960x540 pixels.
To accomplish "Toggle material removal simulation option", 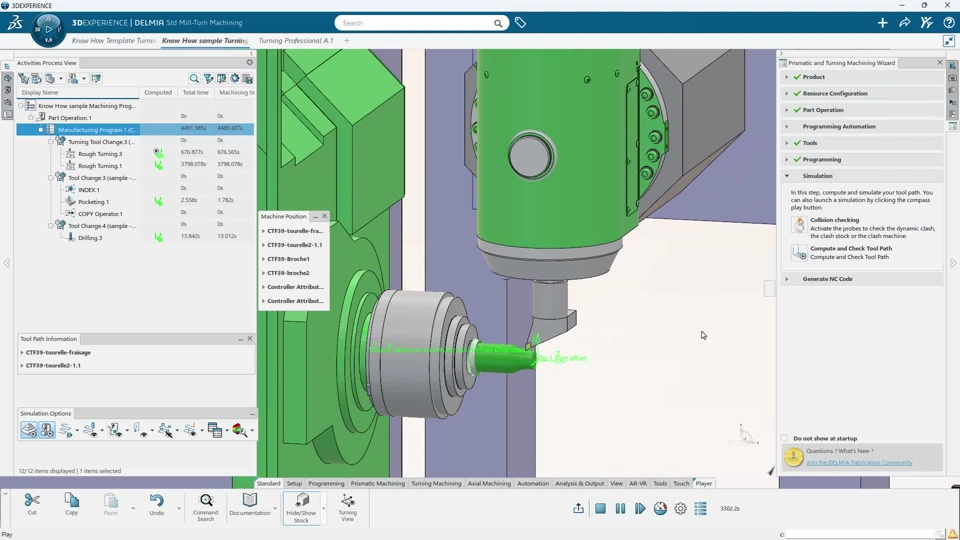I will tap(29, 430).
